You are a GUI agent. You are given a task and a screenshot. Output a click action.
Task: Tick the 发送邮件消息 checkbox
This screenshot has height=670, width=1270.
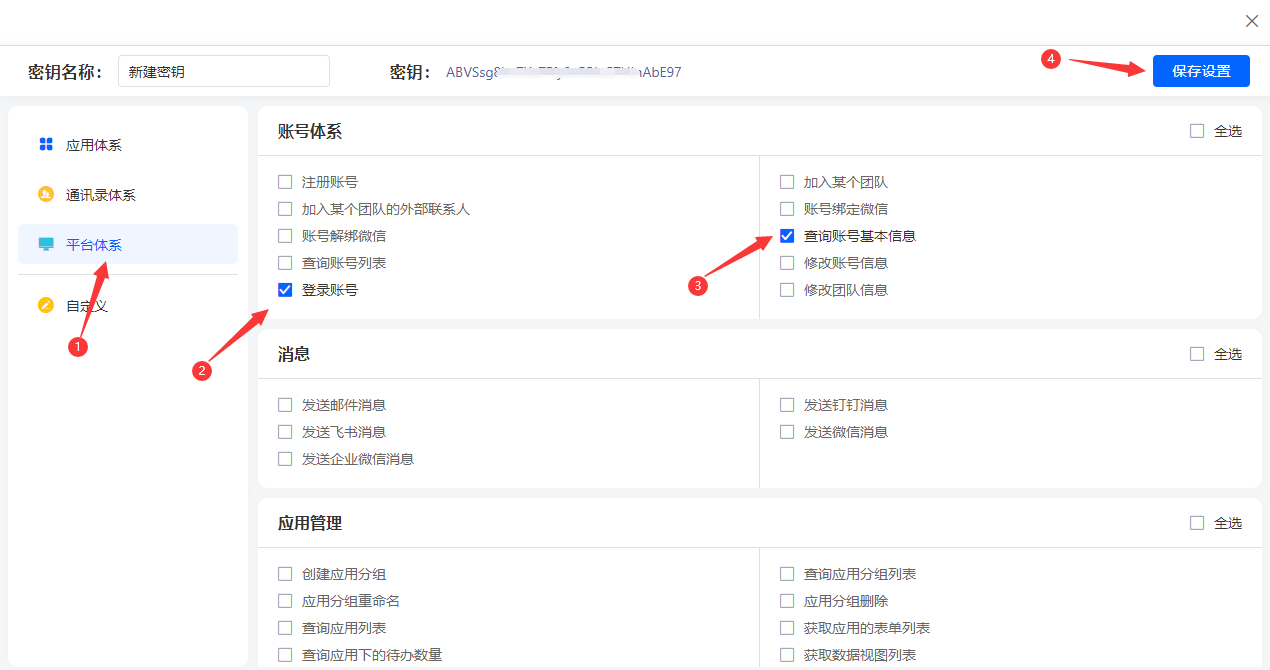[x=285, y=405]
